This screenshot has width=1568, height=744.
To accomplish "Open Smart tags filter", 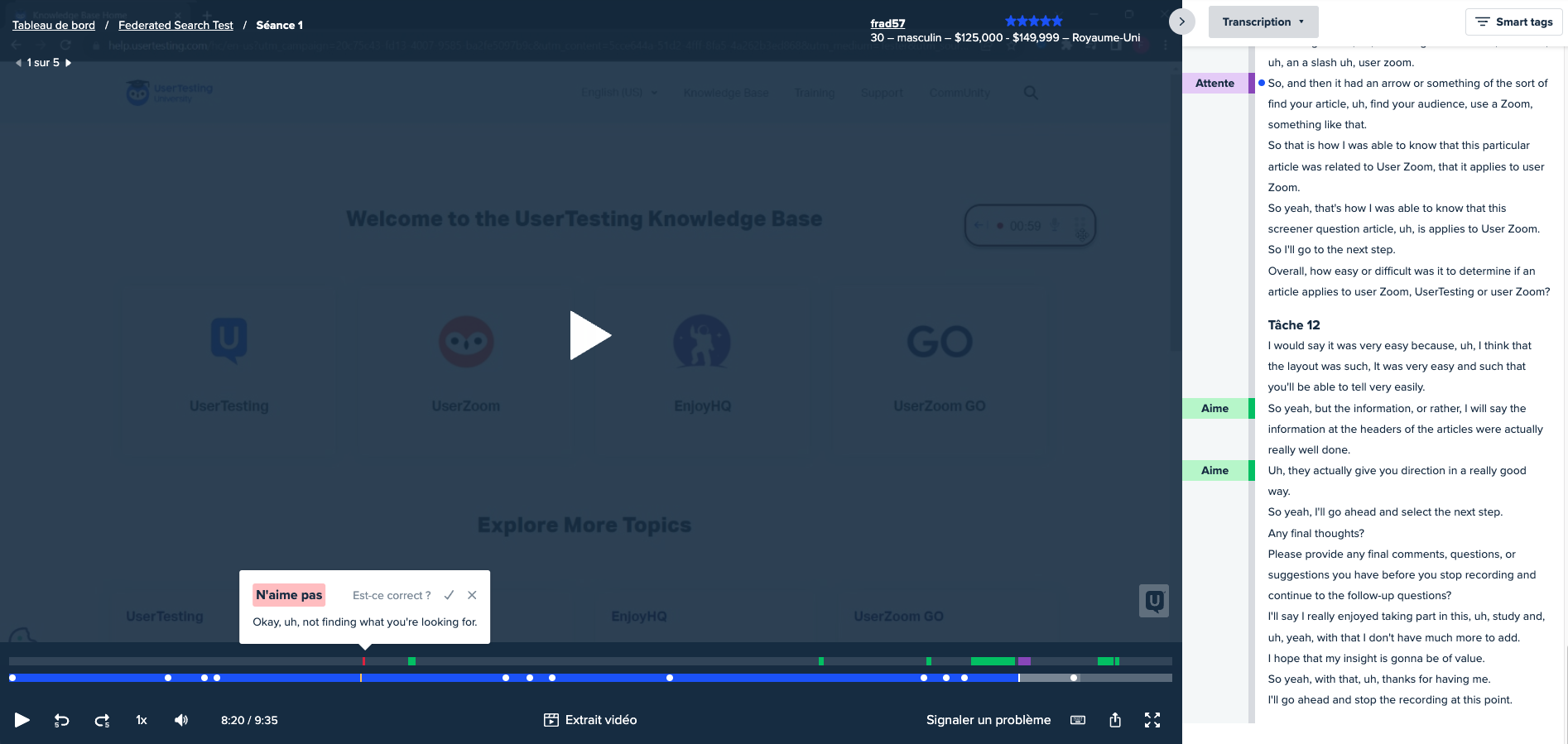I will coord(1513,22).
